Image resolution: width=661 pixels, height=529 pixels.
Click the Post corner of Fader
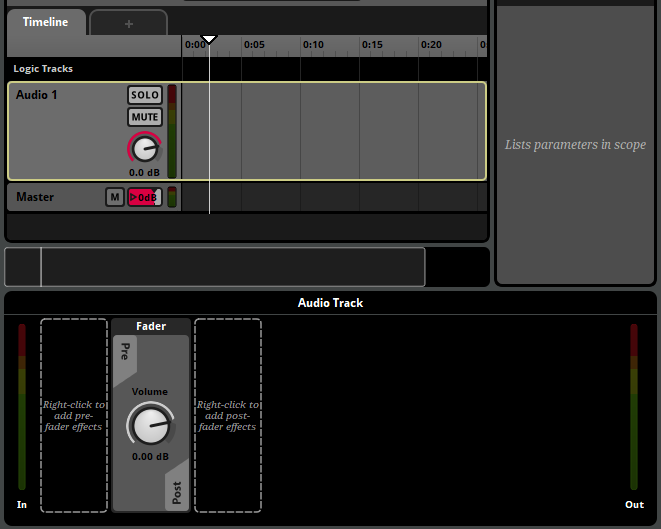coord(176,492)
